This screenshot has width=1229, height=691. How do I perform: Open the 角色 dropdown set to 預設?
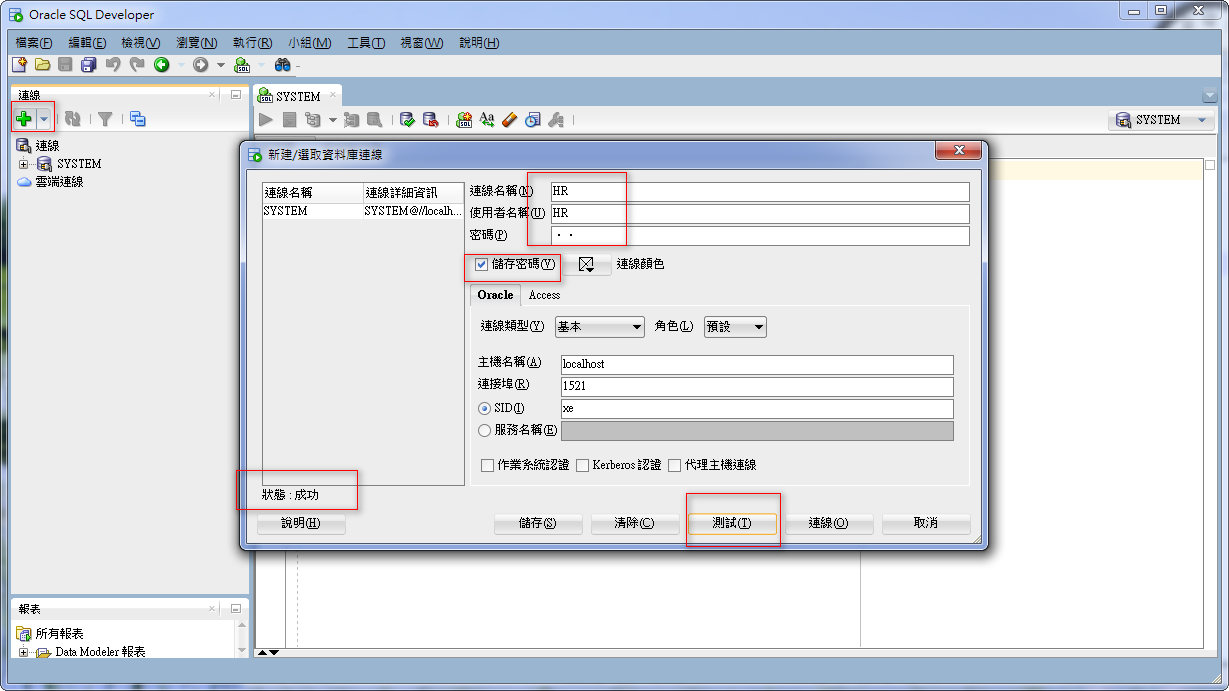tap(735, 327)
